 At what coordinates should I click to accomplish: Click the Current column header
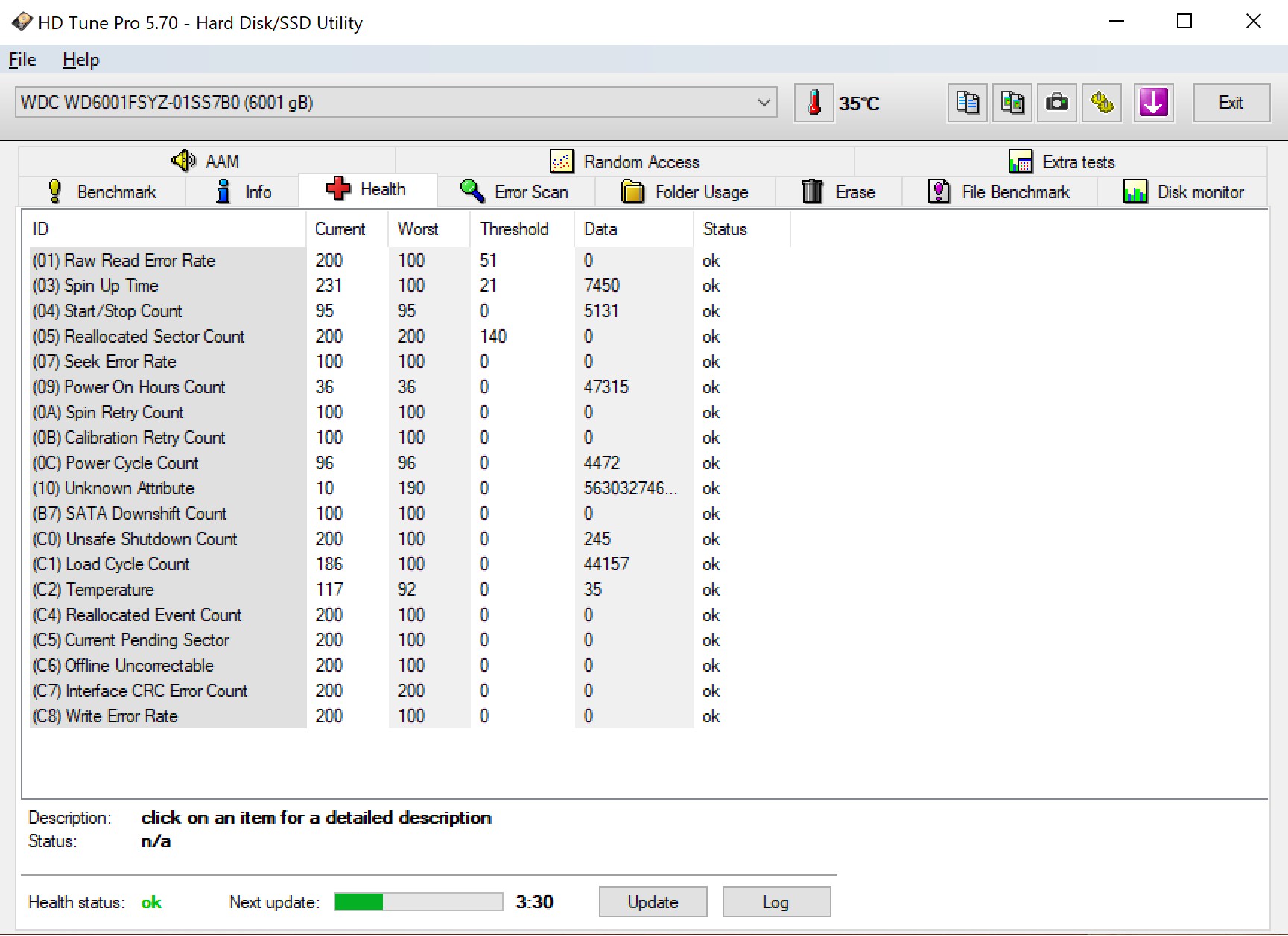click(347, 229)
